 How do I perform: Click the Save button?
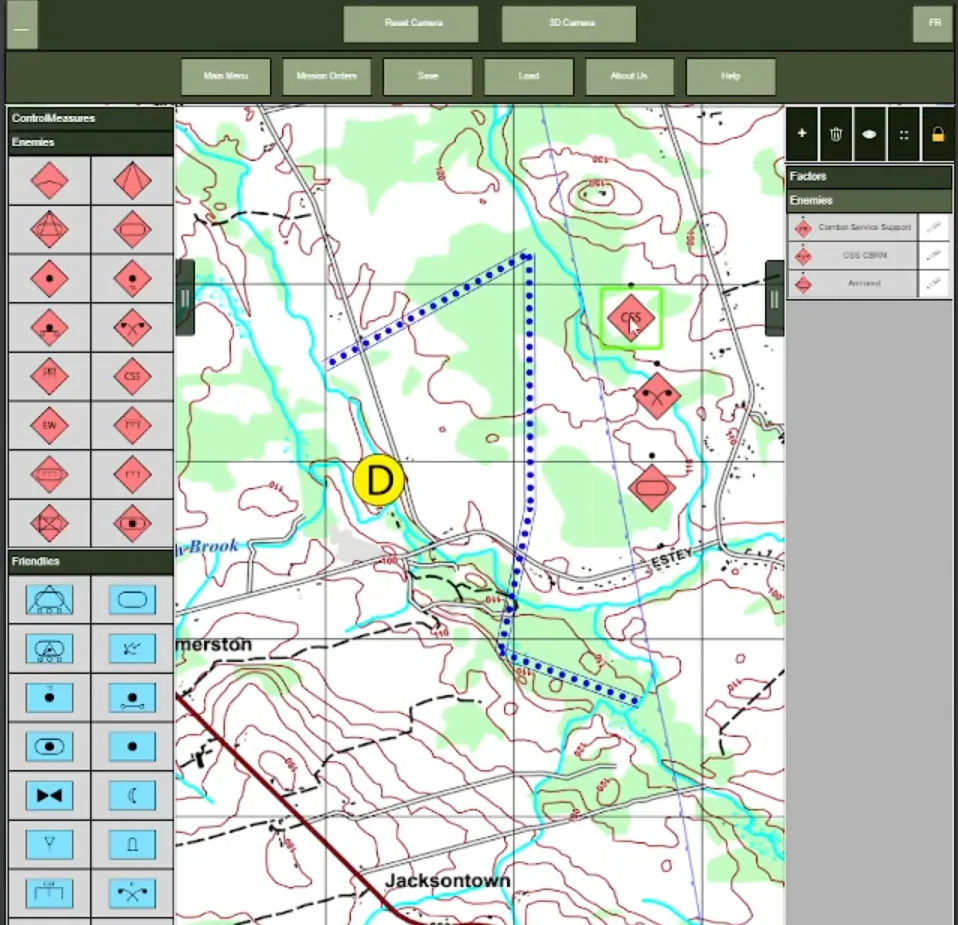tap(428, 76)
